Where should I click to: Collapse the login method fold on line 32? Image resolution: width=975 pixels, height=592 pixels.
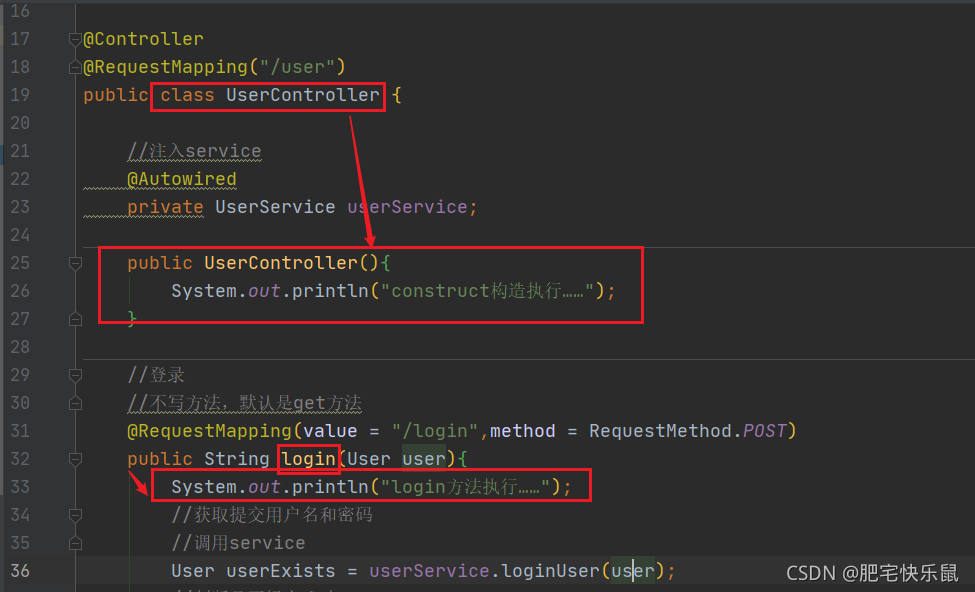(x=75, y=460)
